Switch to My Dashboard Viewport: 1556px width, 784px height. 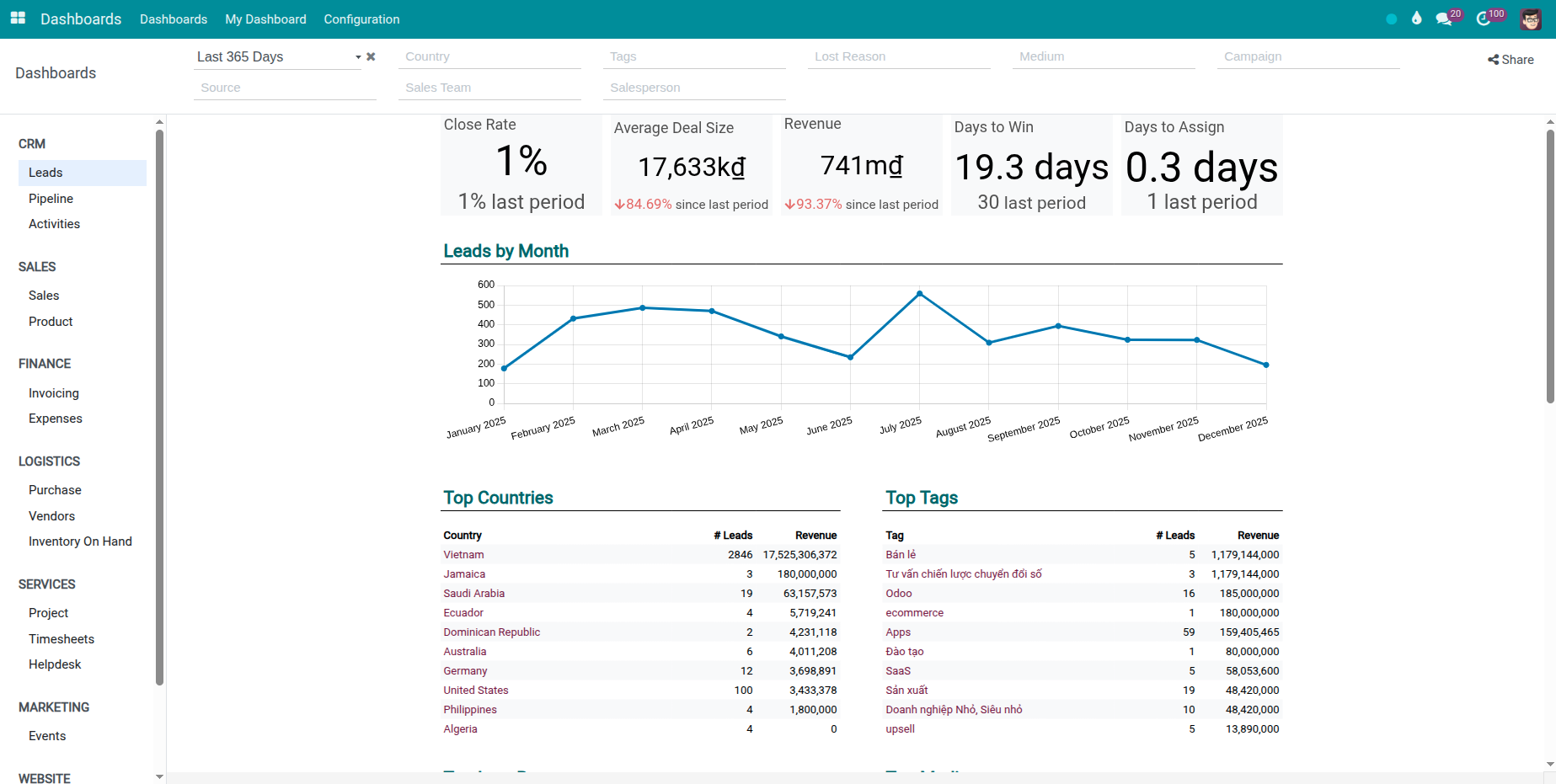[265, 19]
